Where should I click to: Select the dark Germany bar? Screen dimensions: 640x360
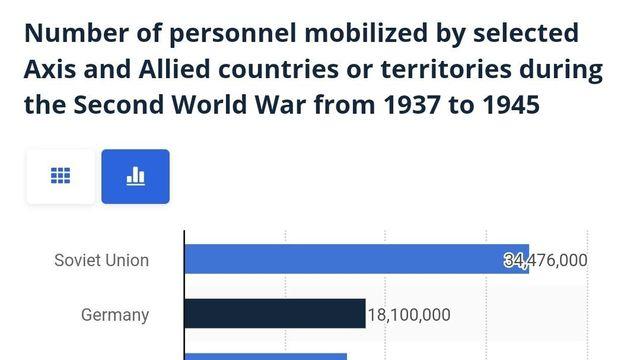[275, 313]
